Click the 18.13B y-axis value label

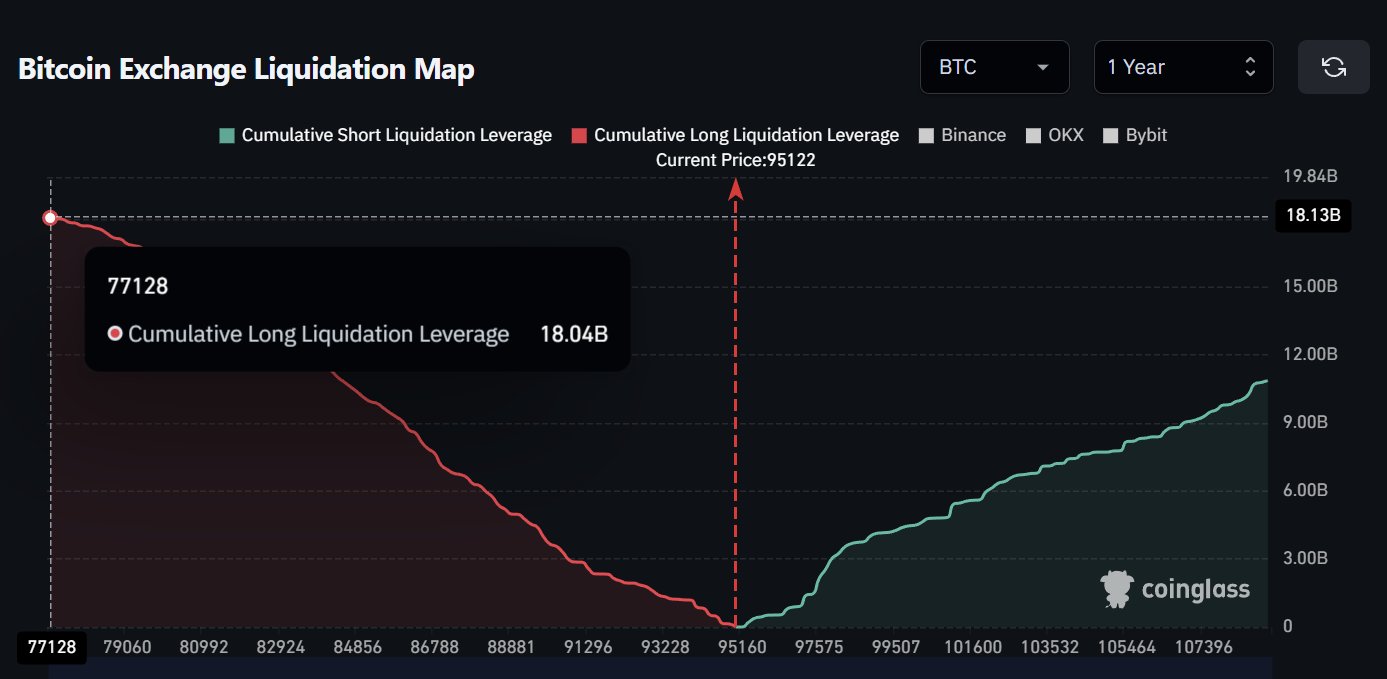pos(1313,216)
